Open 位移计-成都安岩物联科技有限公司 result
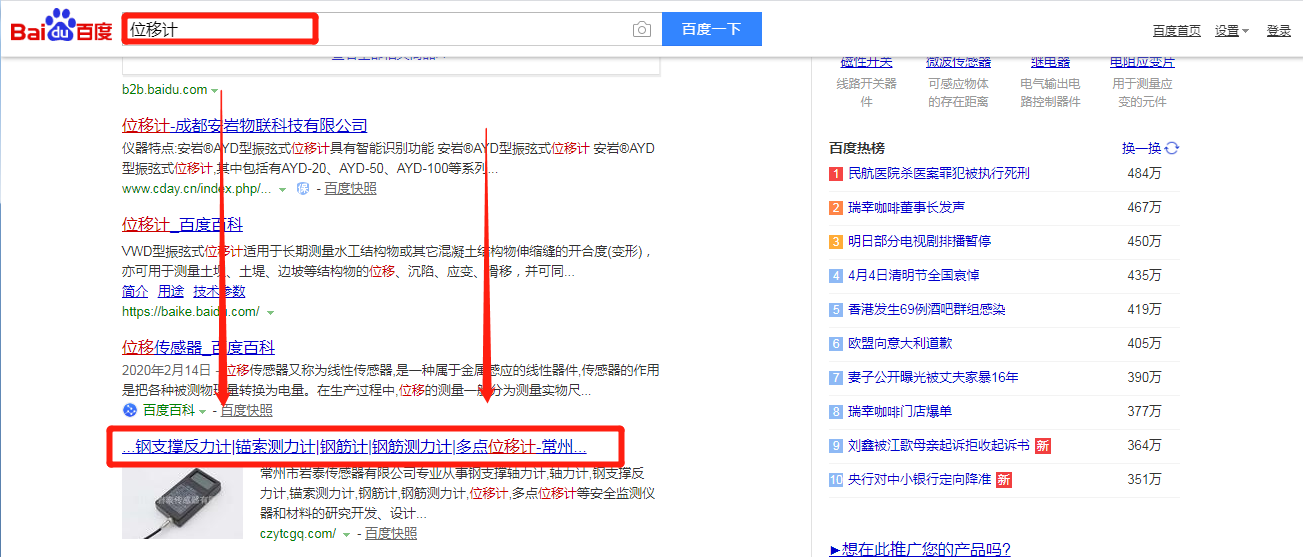Screen dimensions: 1303x557 click(244, 125)
